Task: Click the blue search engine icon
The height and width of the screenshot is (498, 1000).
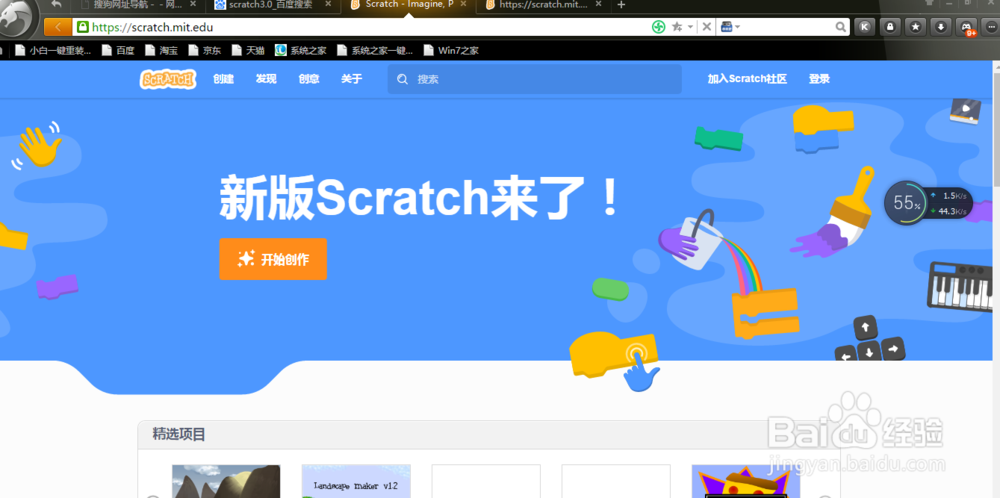Action: tap(726, 27)
